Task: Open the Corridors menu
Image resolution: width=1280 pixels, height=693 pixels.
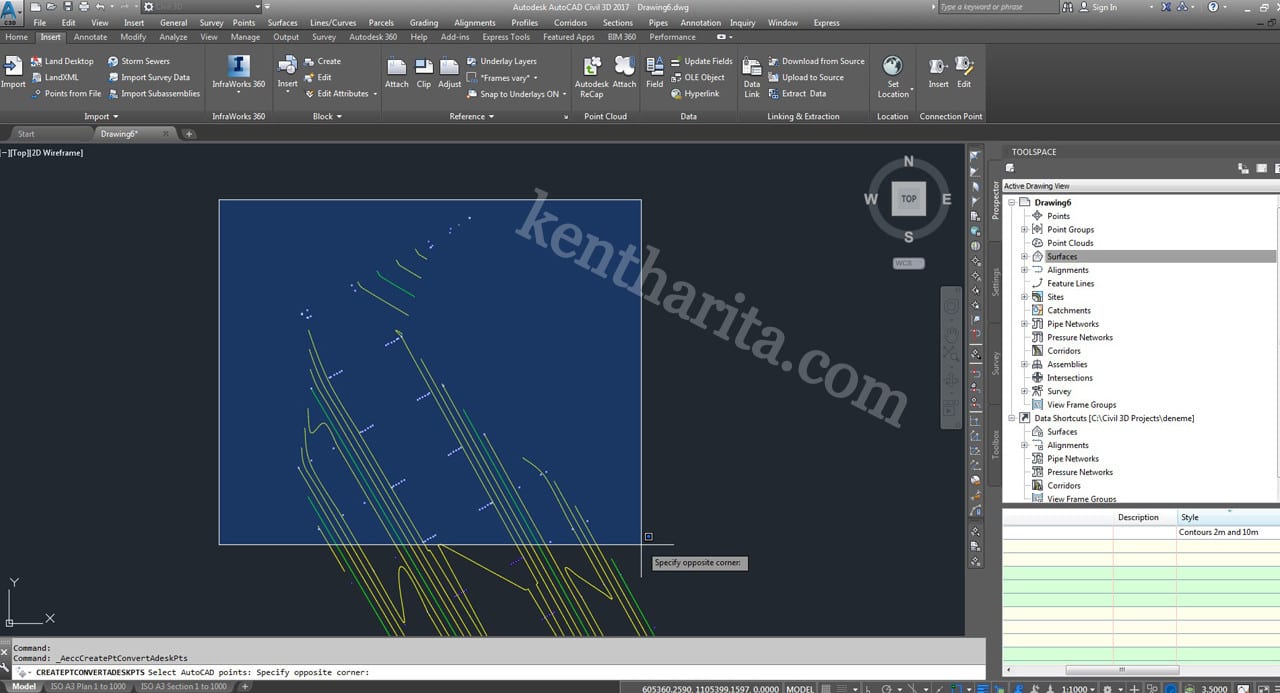Action: click(570, 22)
